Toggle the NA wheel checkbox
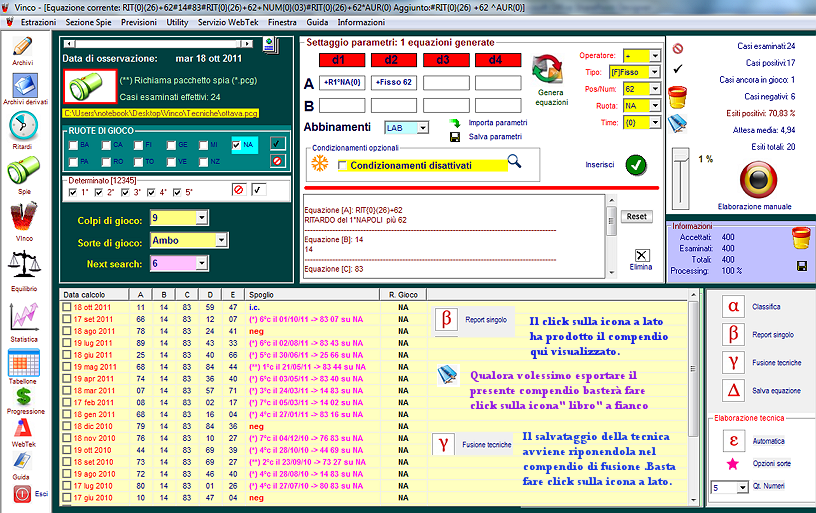816x513 pixels. point(237,145)
